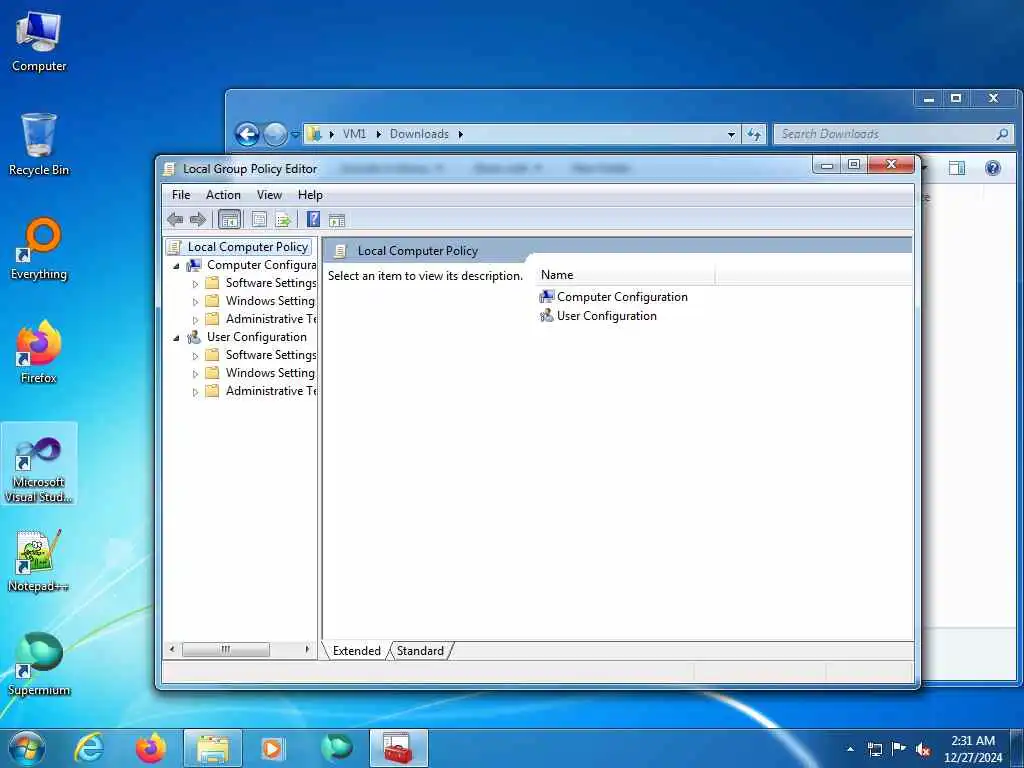This screenshot has width=1024, height=768.
Task: Click the Properties toolbar icon
Action: click(x=259, y=219)
